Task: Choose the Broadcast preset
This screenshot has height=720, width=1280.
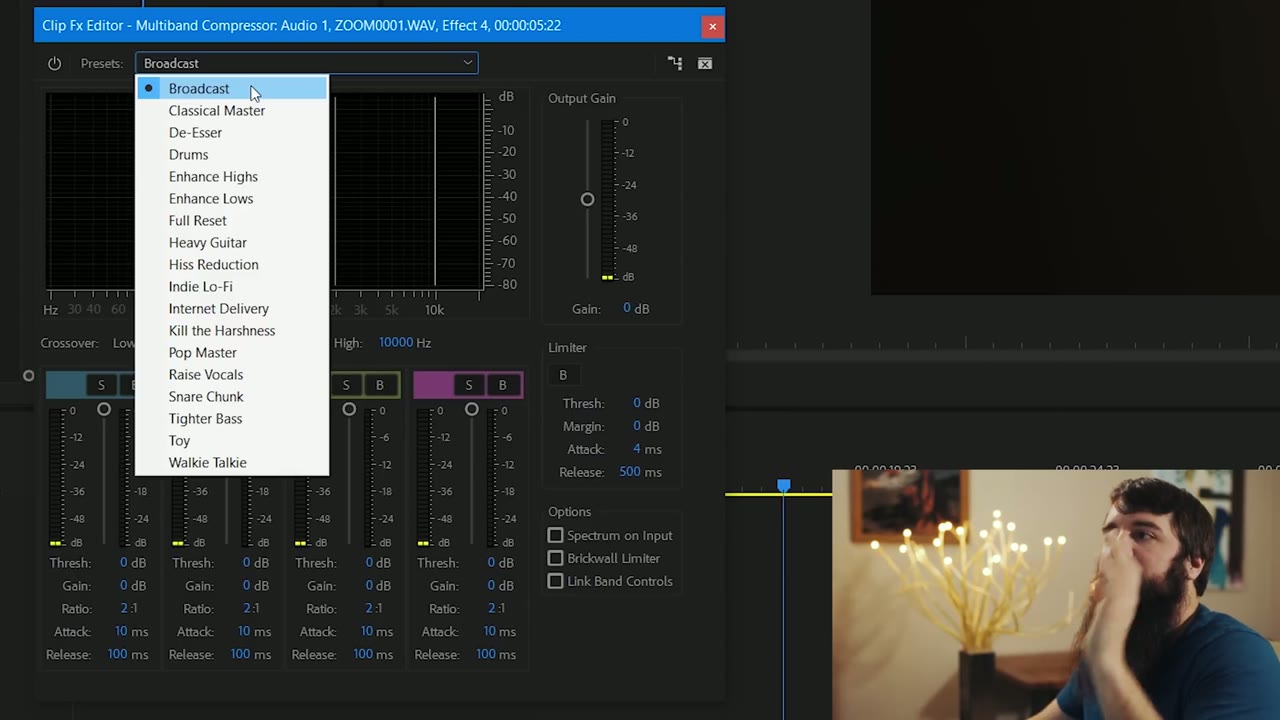Action: pos(232,89)
